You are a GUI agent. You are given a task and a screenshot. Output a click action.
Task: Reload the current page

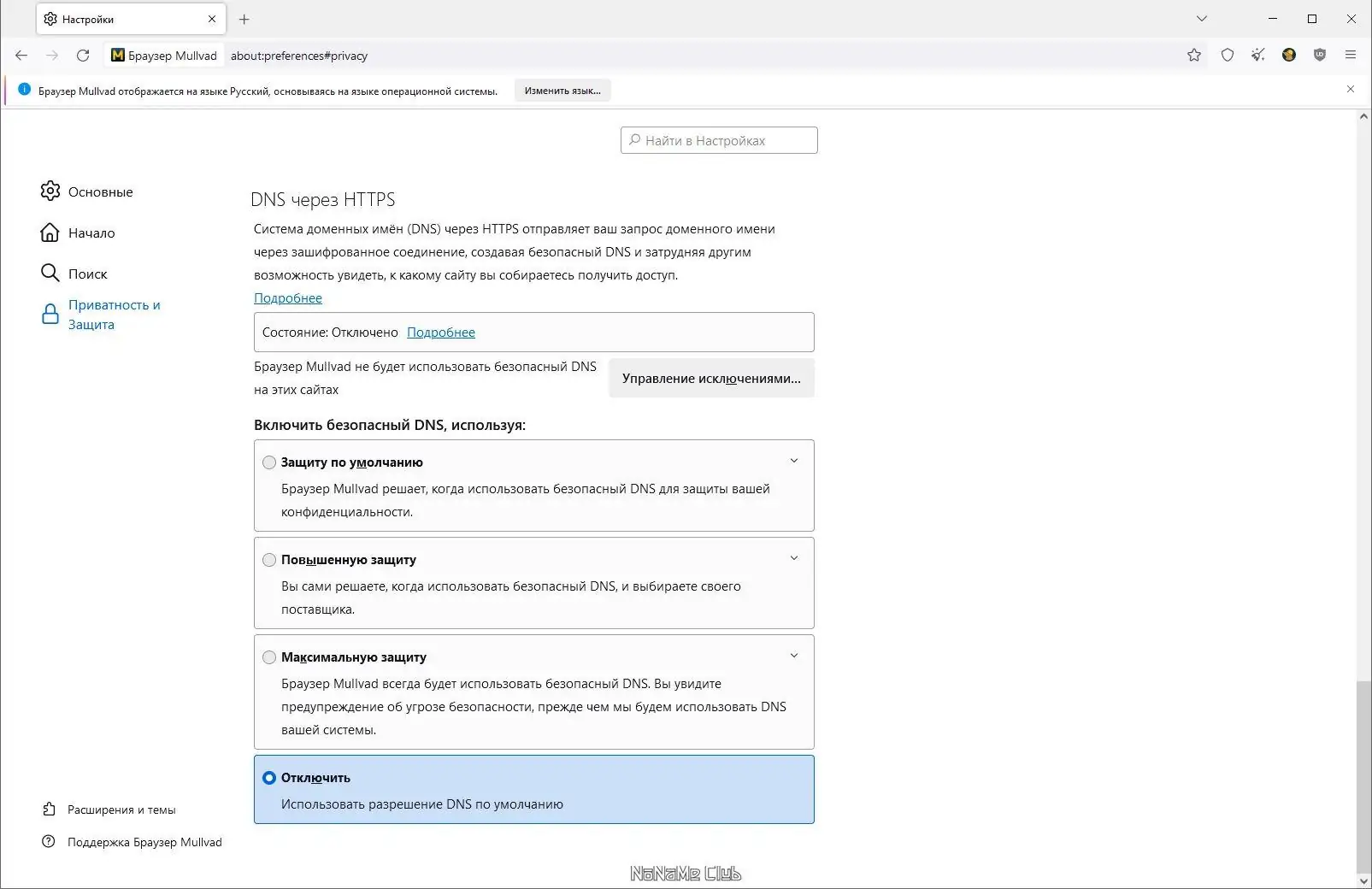coord(83,56)
